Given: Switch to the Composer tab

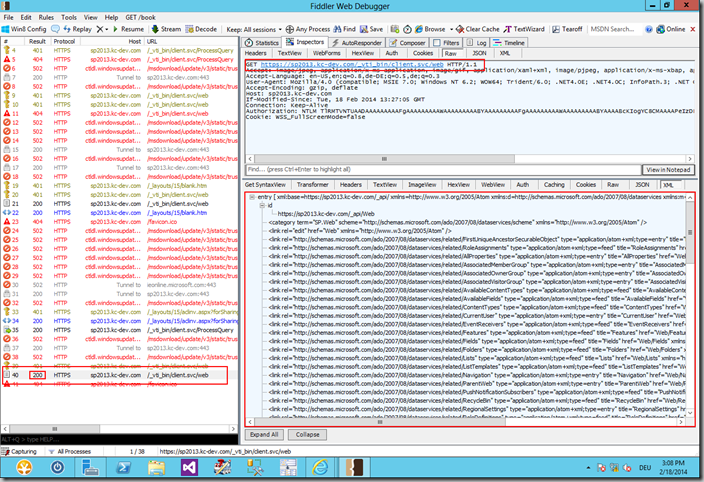Looking at the screenshot, I should [408, 43].
